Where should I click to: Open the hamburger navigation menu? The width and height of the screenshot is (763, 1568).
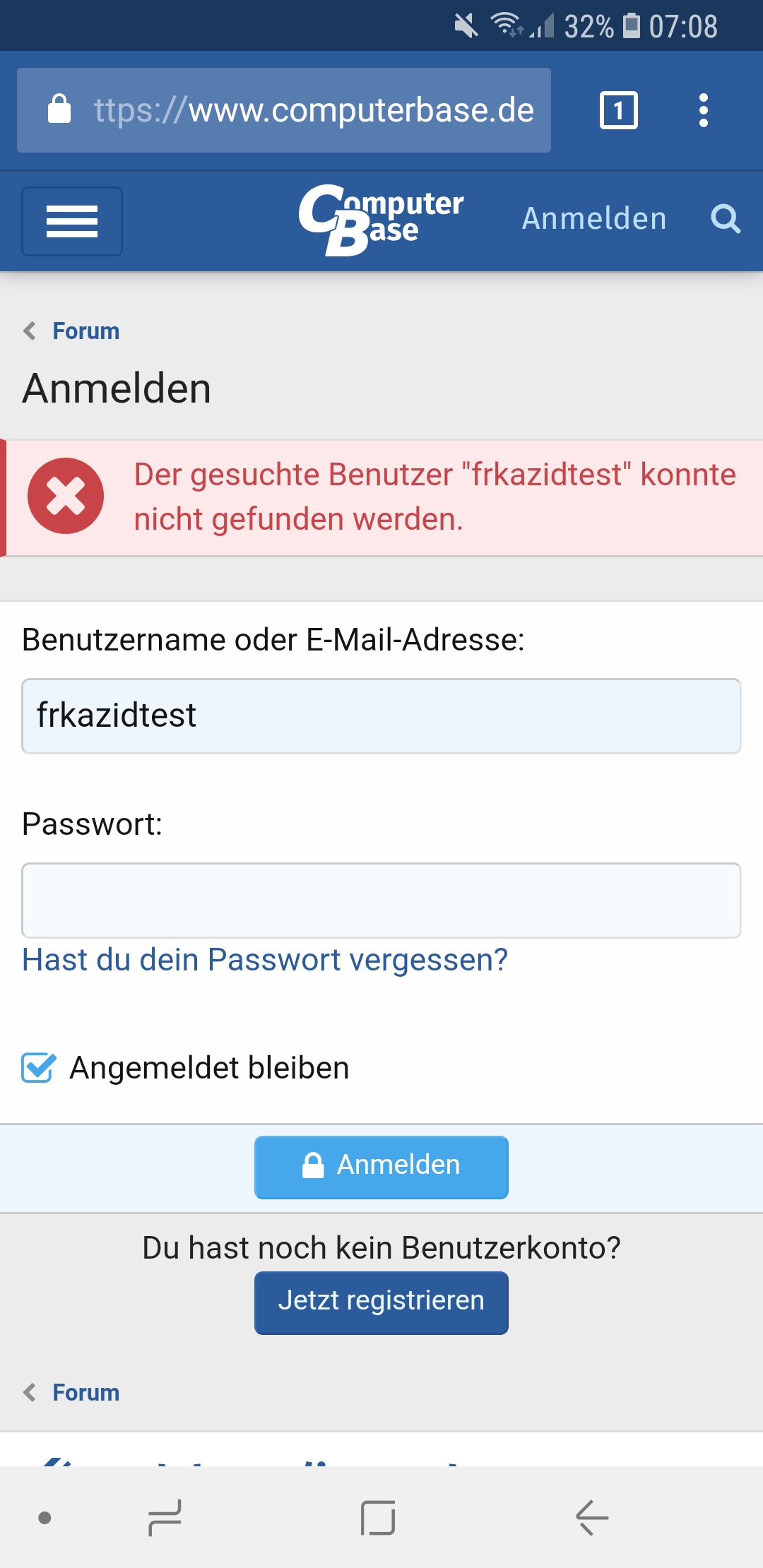tap(71, 221)
